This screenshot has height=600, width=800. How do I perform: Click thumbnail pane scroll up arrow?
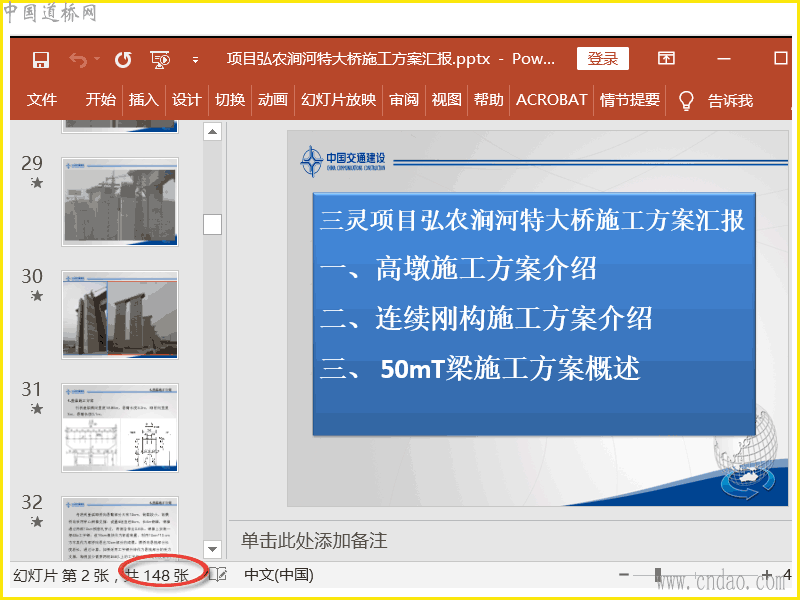click(212, 132)
